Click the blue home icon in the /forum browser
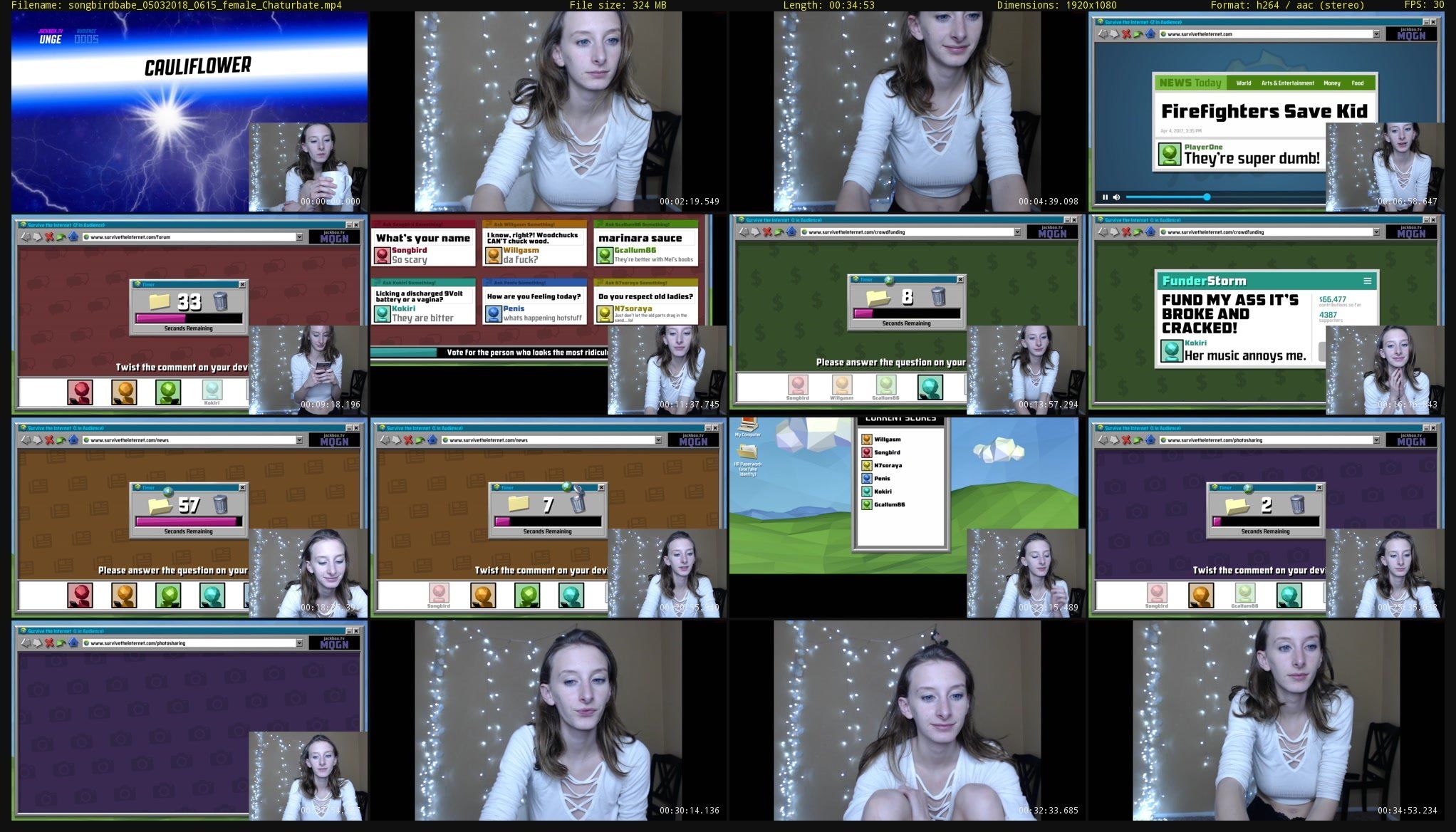Screen dimensions: 1456x832 pyautogui.click(x=73, y=237)
